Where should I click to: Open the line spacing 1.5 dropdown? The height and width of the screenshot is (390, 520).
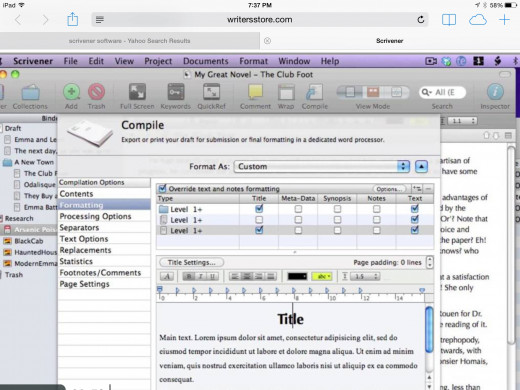(364, 276)
